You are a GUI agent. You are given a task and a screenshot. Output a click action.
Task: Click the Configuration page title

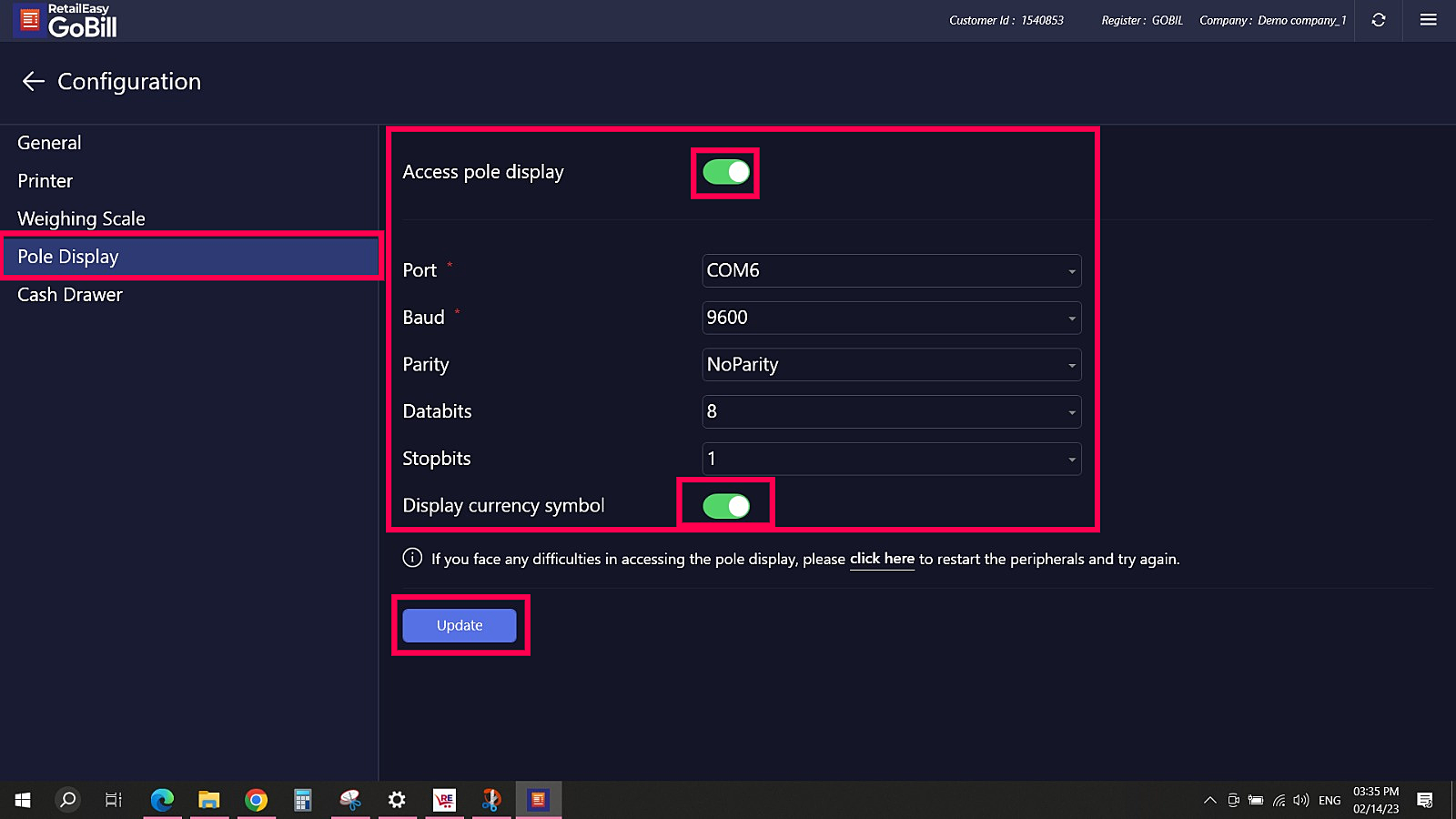click(129, 82)
